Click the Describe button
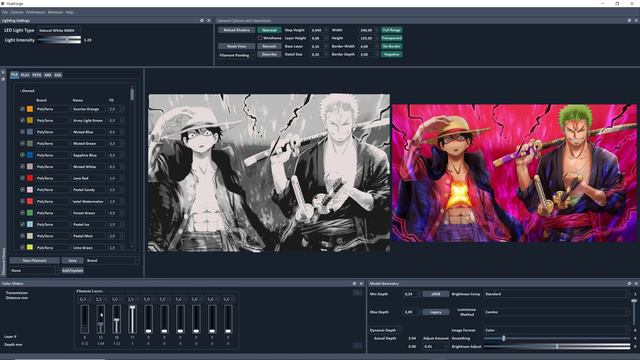Viewport: 640px width, 360px height. click(269, 54)
